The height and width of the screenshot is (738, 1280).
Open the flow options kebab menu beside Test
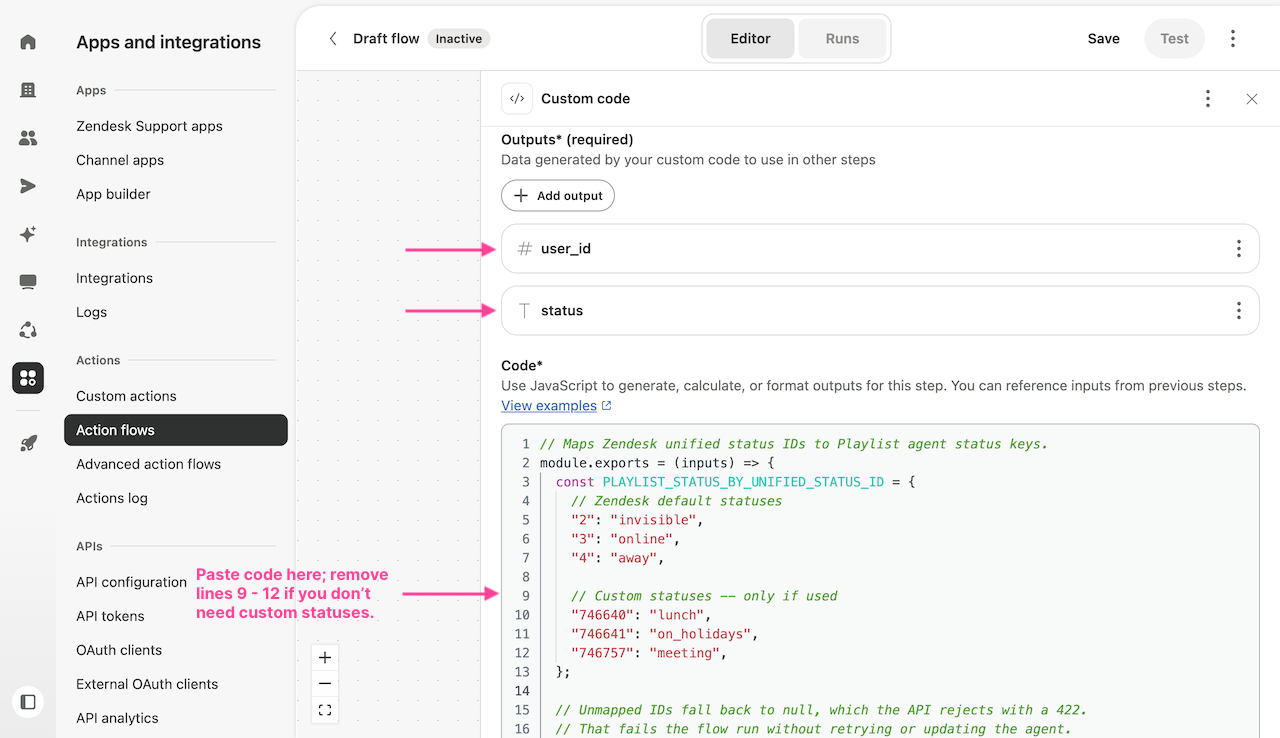click(x=1233, y=39)
